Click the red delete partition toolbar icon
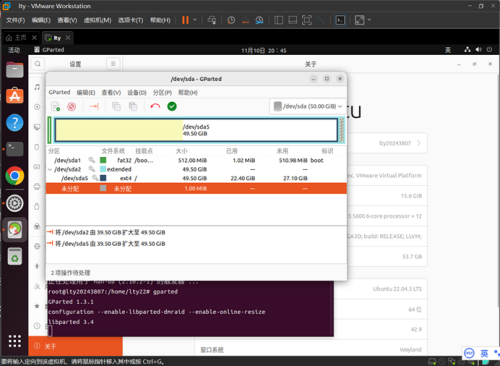The width and height of the screenshot is (500, 366). tap(71, 106)
